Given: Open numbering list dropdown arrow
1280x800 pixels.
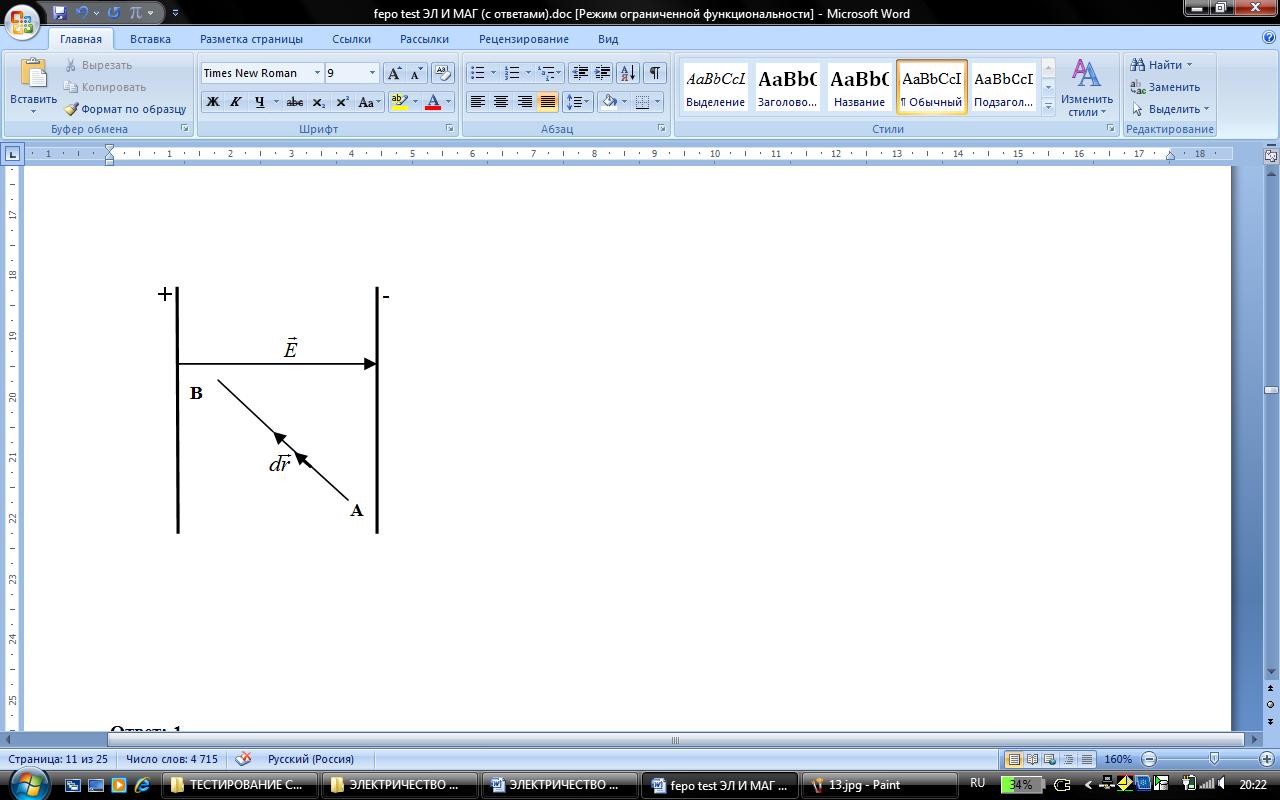Looking at the screenshot, I should [528, 73].
